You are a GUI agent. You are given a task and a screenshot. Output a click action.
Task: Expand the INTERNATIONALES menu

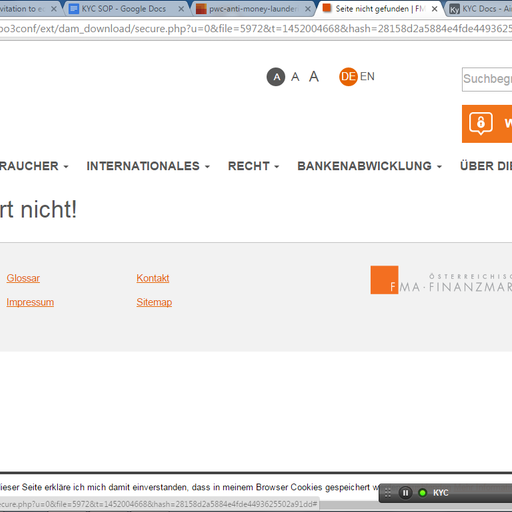click(x=148, y=166)
